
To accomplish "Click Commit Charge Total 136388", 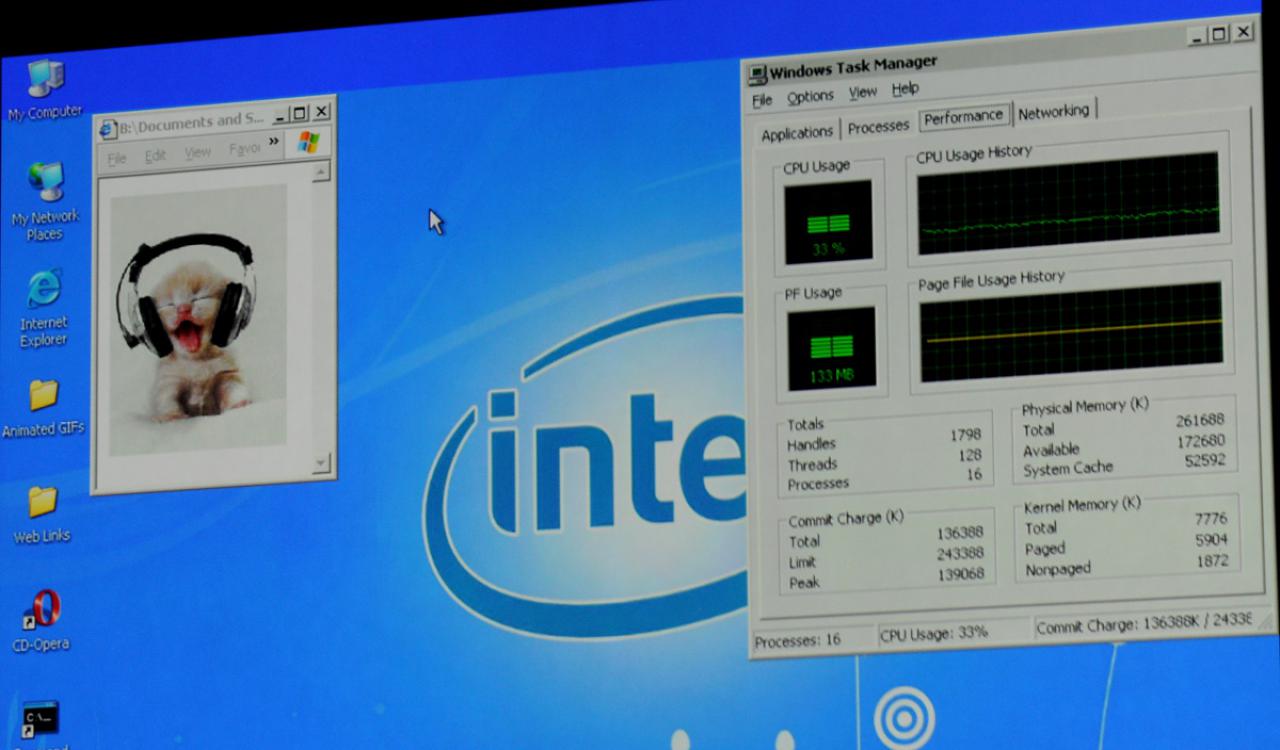I will pos(959,534).
